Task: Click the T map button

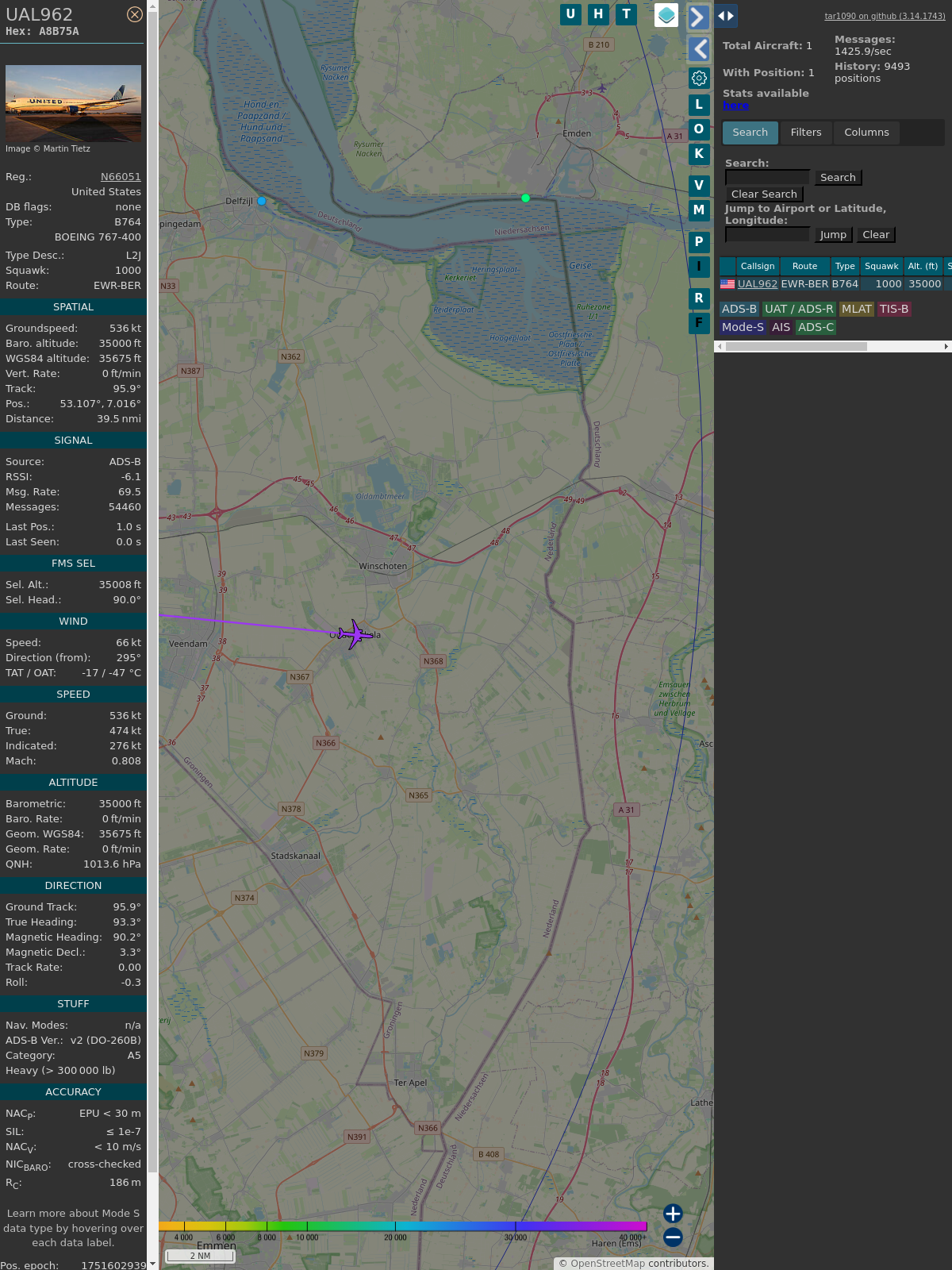Action: point(627,14)
